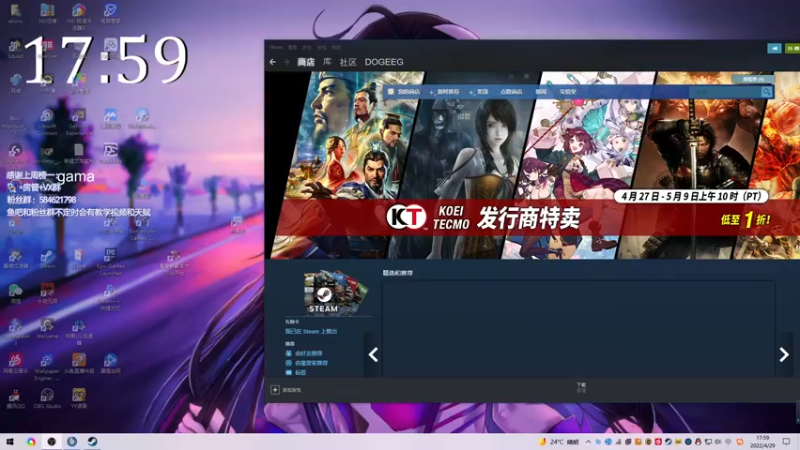Open the 游戏 games menu
800x450 pixels.
(x=321, y=47)
